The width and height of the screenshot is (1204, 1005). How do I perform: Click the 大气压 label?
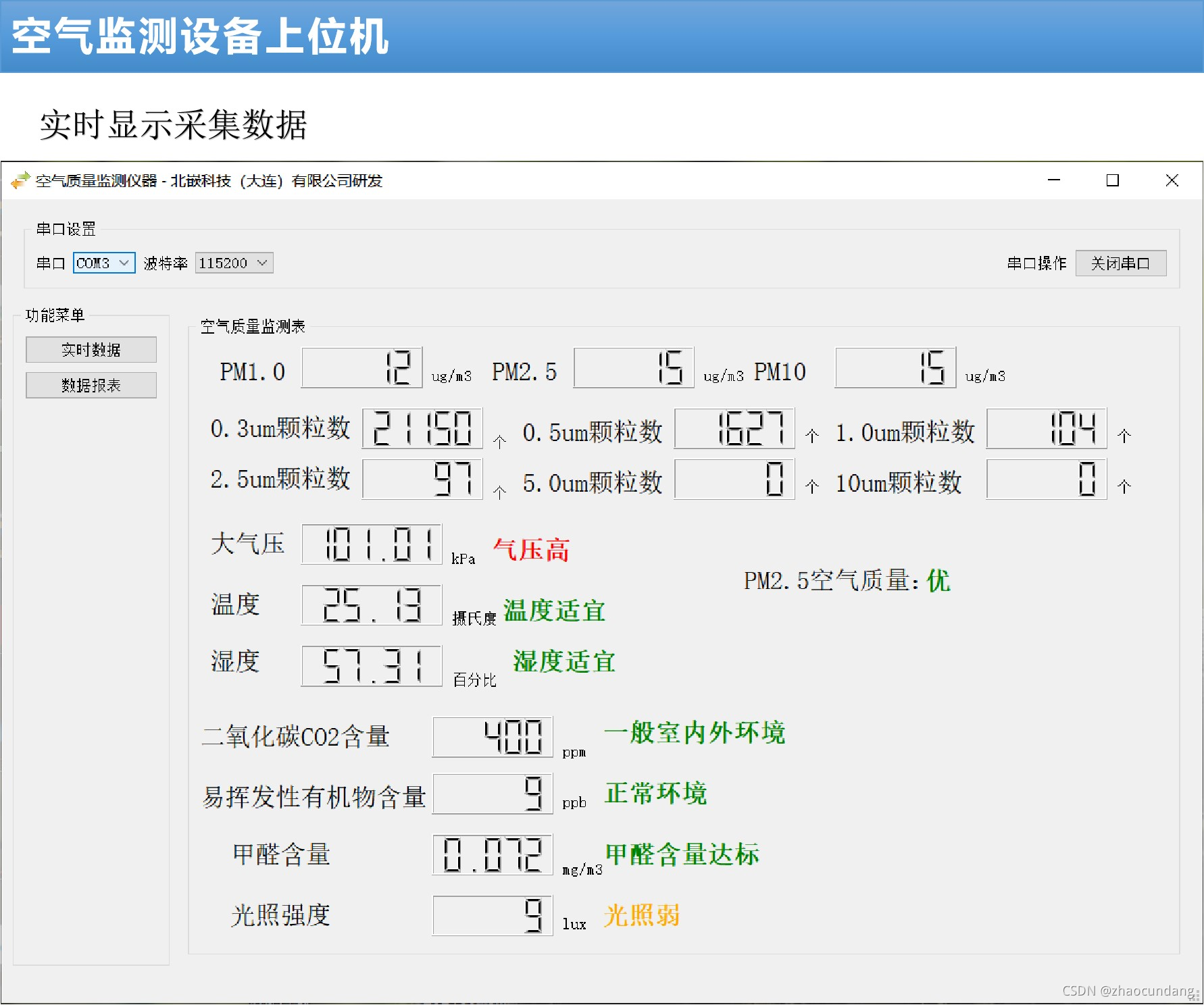click(248, 544)
